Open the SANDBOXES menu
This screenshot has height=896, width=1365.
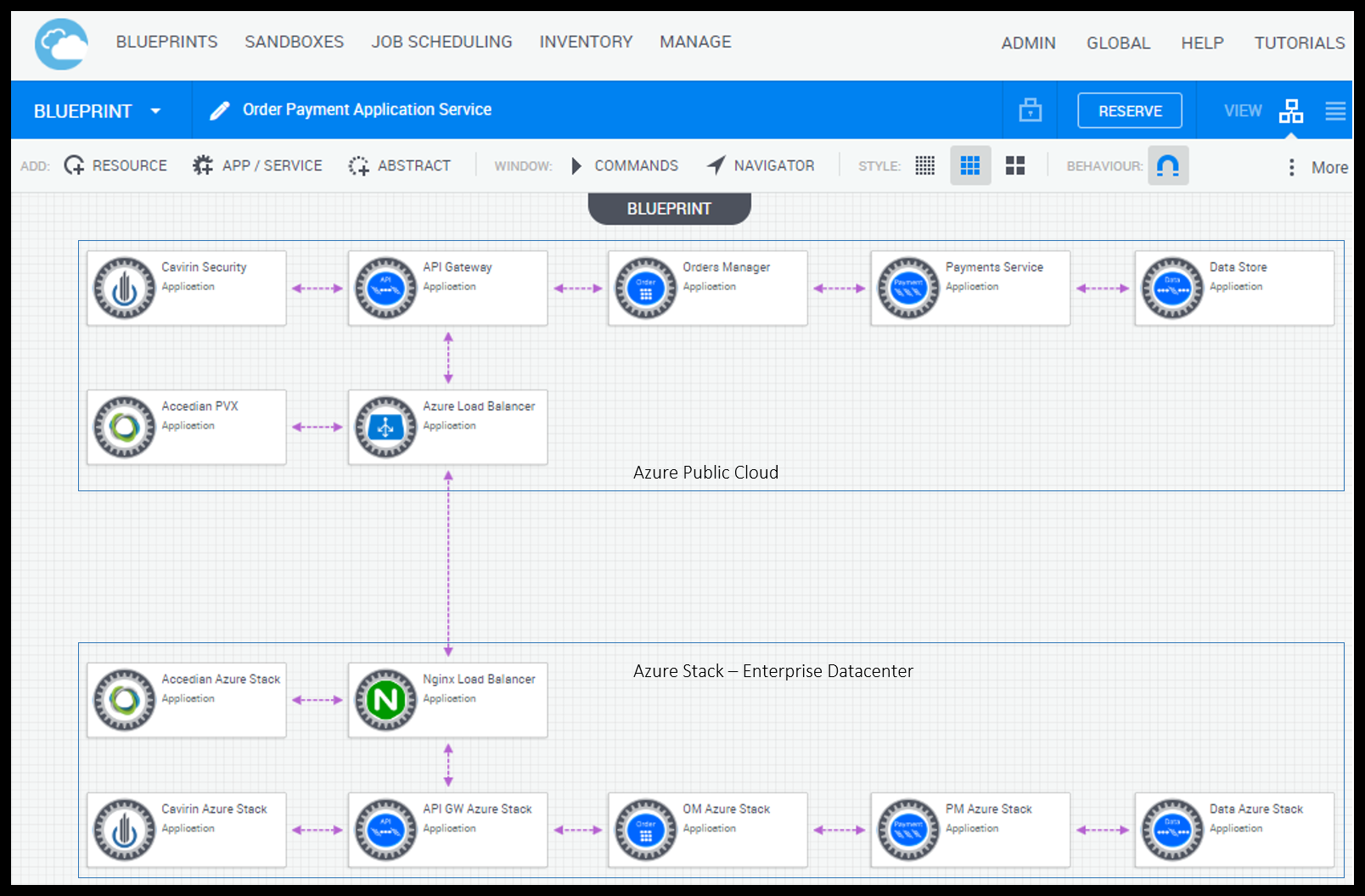(x=294, y=42)
